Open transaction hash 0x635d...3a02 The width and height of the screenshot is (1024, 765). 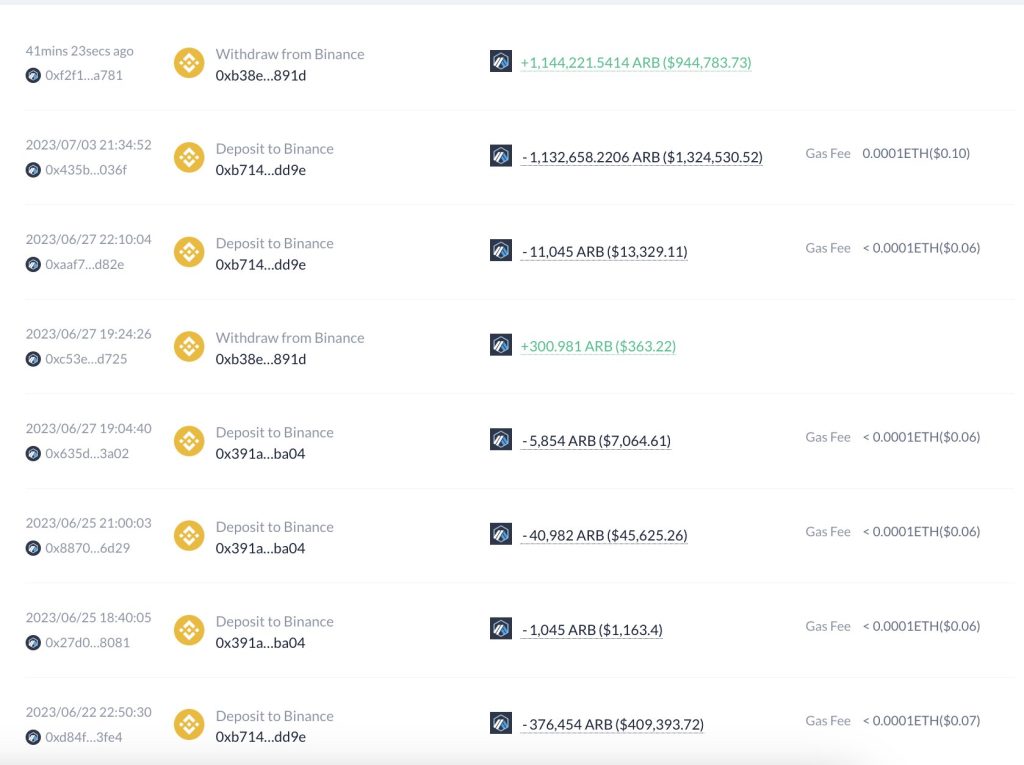coord(87,453)
